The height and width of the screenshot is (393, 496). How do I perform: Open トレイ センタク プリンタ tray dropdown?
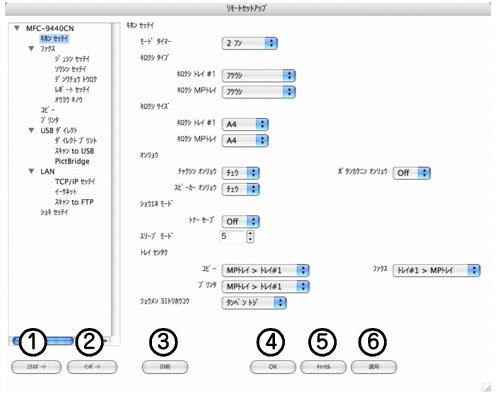(x=265, y=286)
